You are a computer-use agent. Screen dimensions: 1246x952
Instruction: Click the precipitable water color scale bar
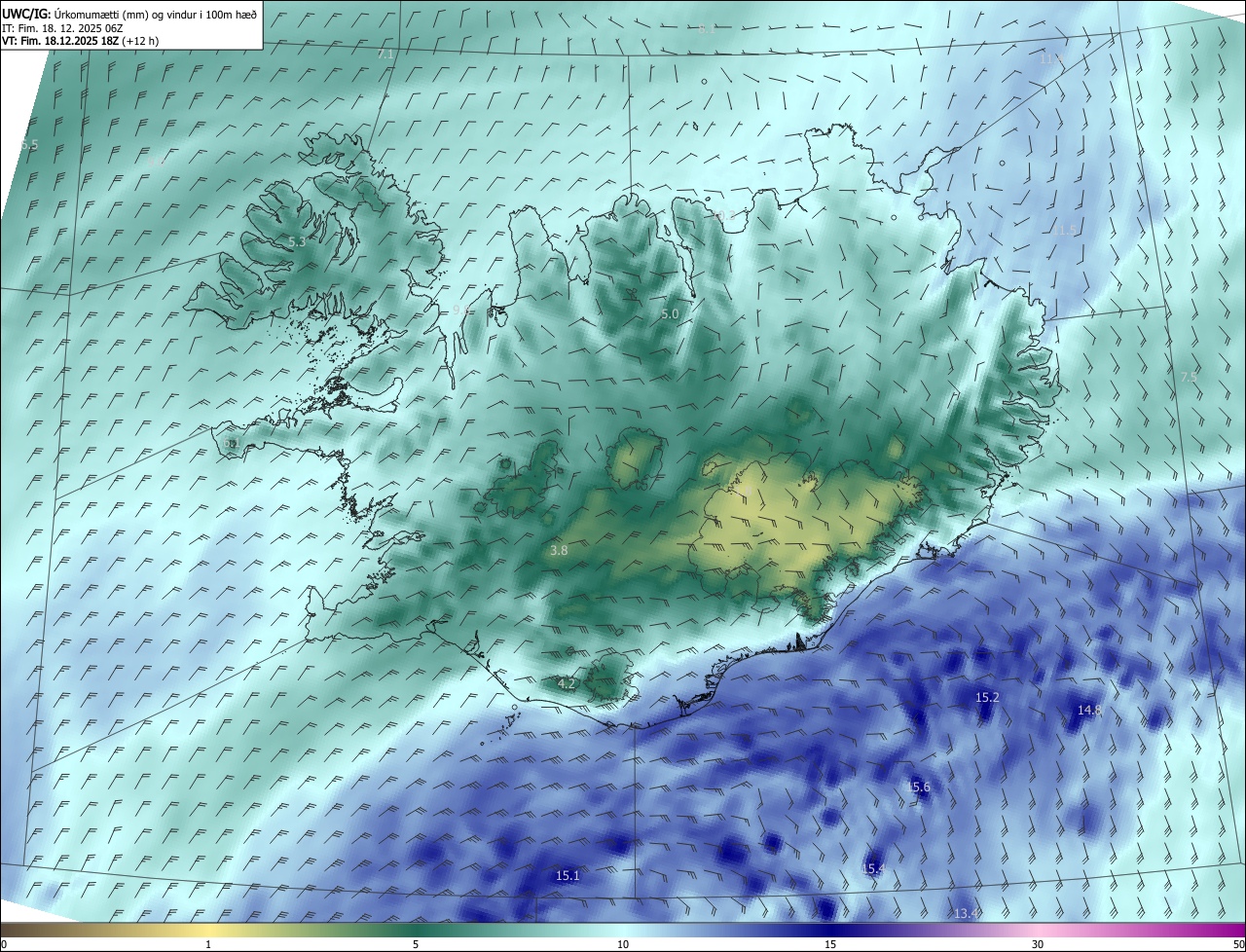tap(623, 930)
